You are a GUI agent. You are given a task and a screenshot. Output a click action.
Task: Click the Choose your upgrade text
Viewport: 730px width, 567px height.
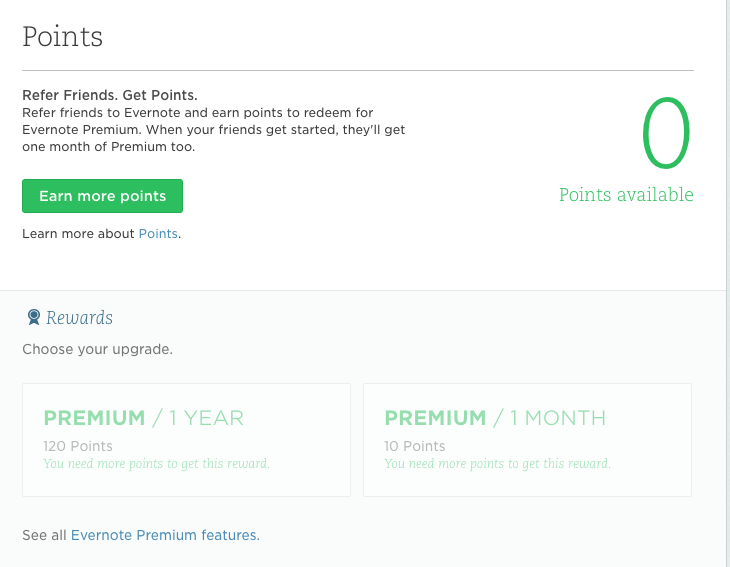pos(97,350)
